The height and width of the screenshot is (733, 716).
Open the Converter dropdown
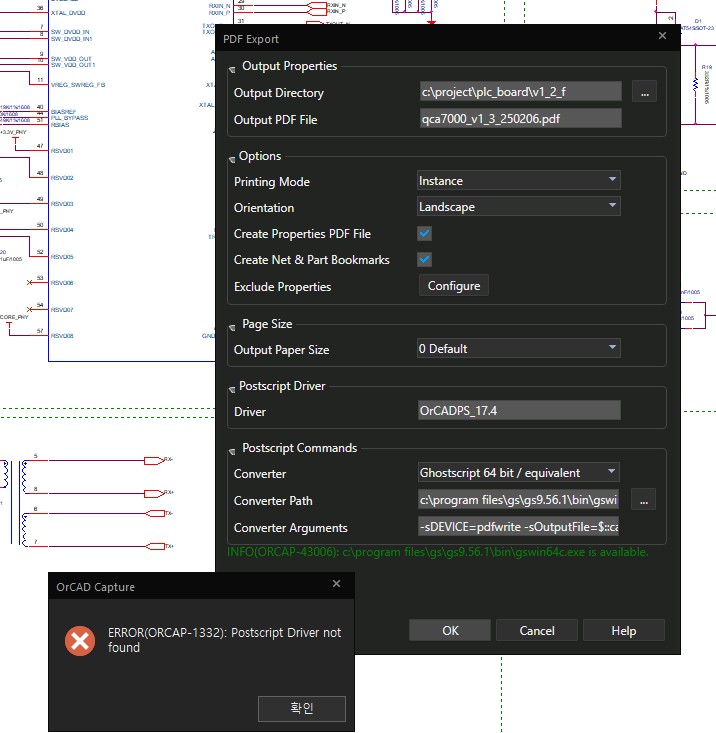point(518,473)
